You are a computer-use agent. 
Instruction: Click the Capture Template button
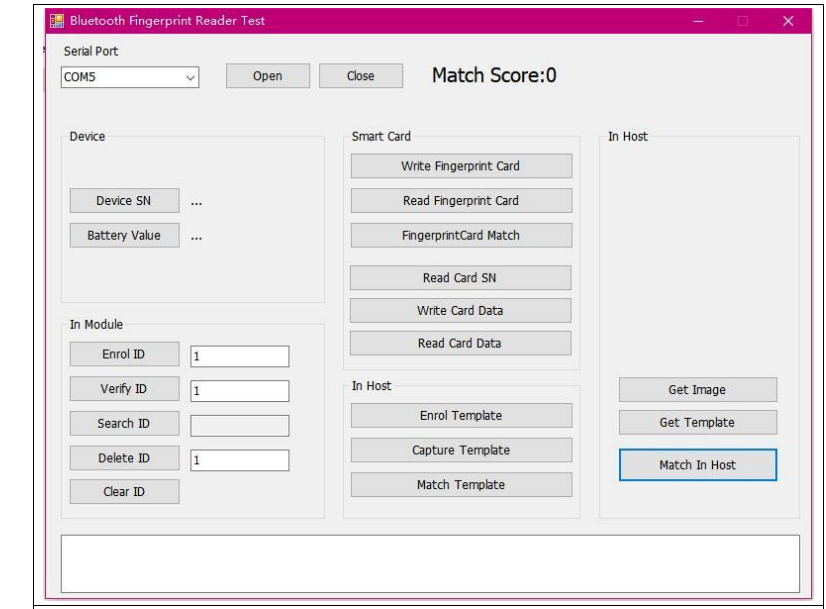(x=460, y=450)
